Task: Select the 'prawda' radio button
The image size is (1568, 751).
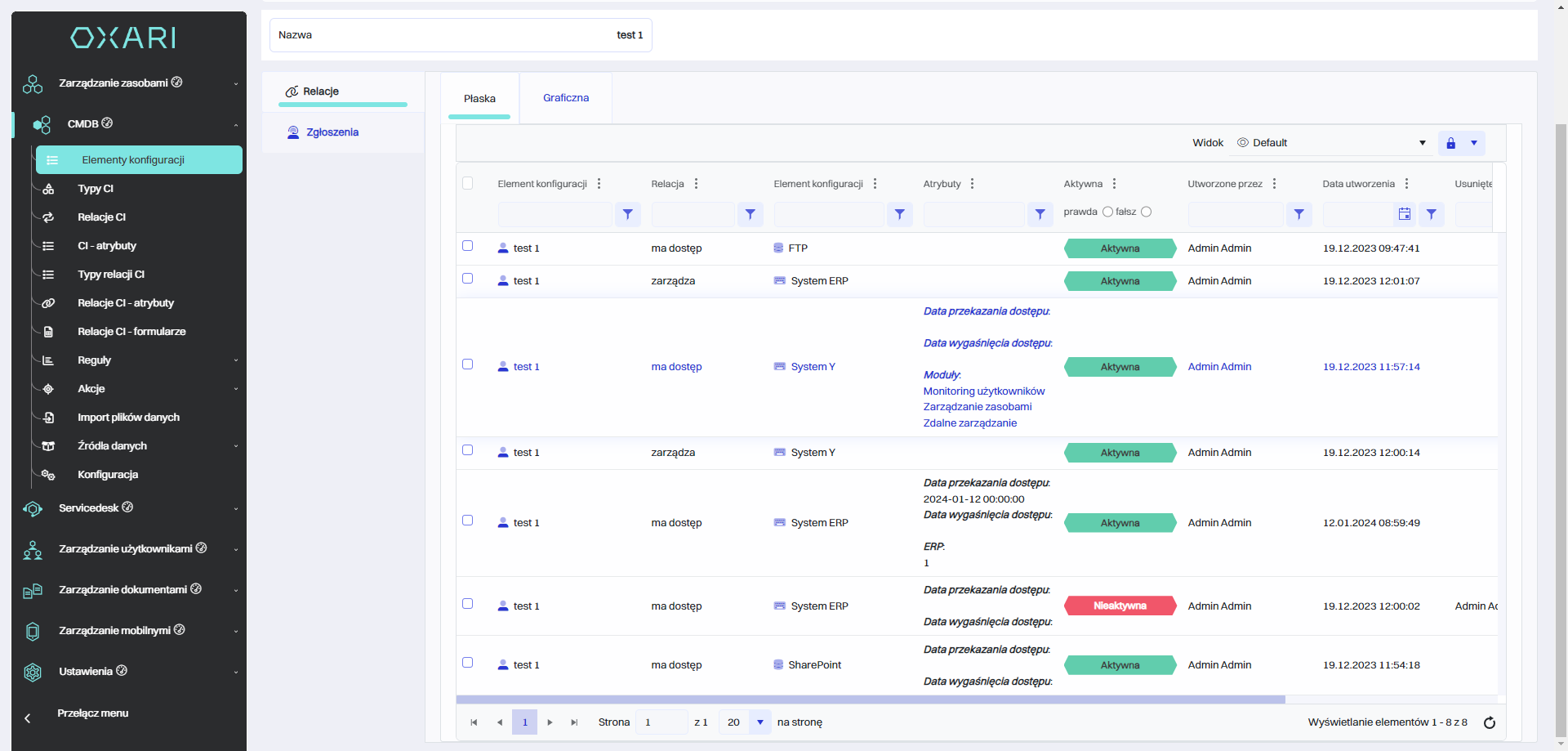Action: click(x=1107, y=212)
